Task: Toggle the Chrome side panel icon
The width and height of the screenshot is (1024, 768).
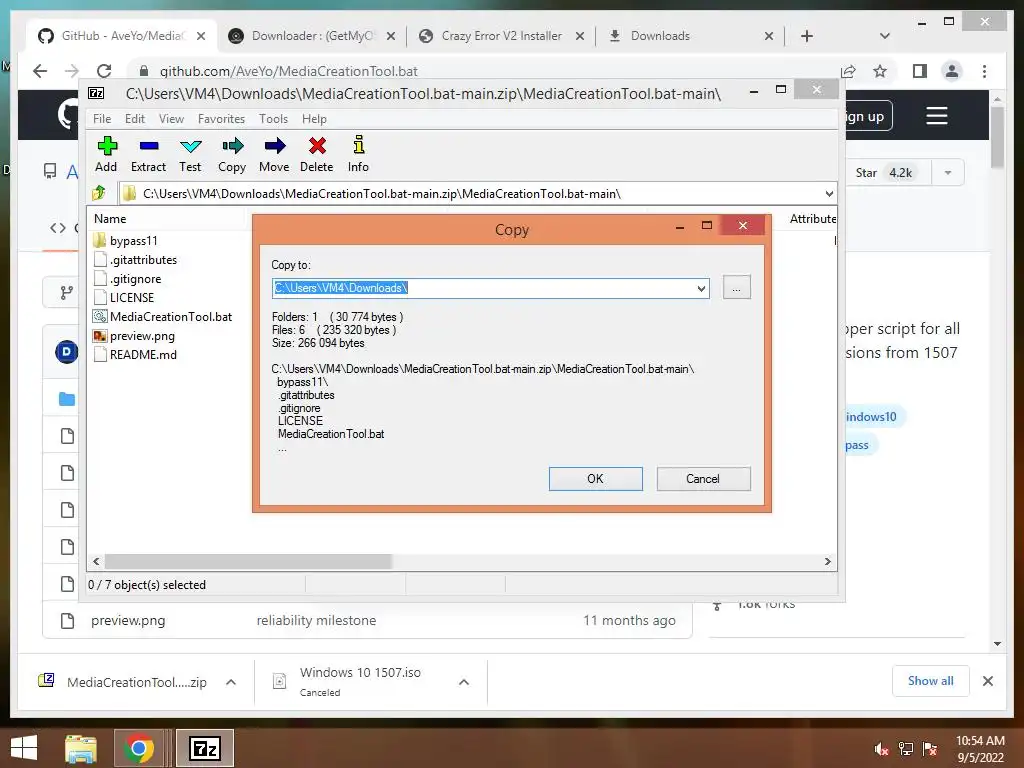Action: point(920,71)
